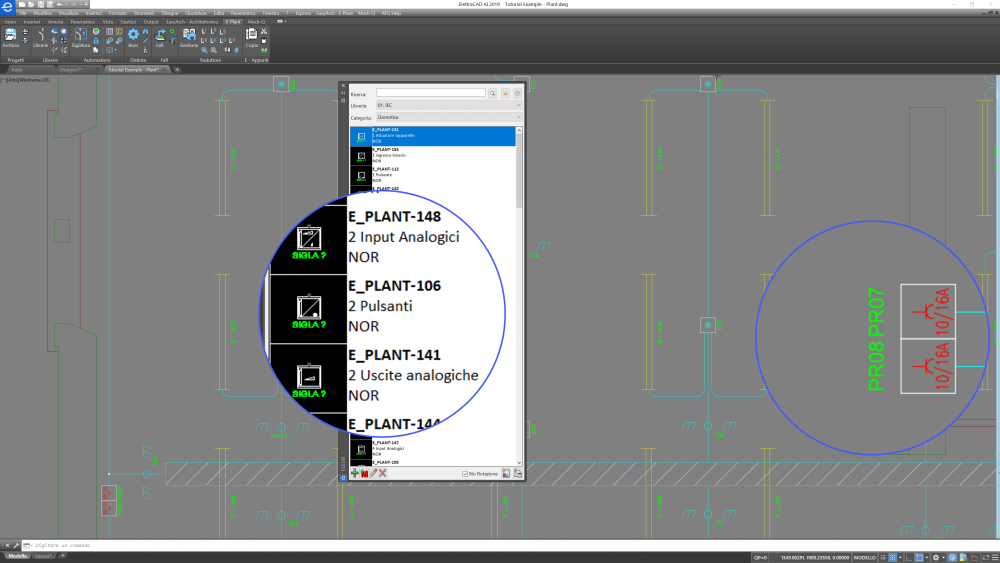Click the FaR find and replace tool
The image size is (1000, 563).
click(x=159, y=38)
